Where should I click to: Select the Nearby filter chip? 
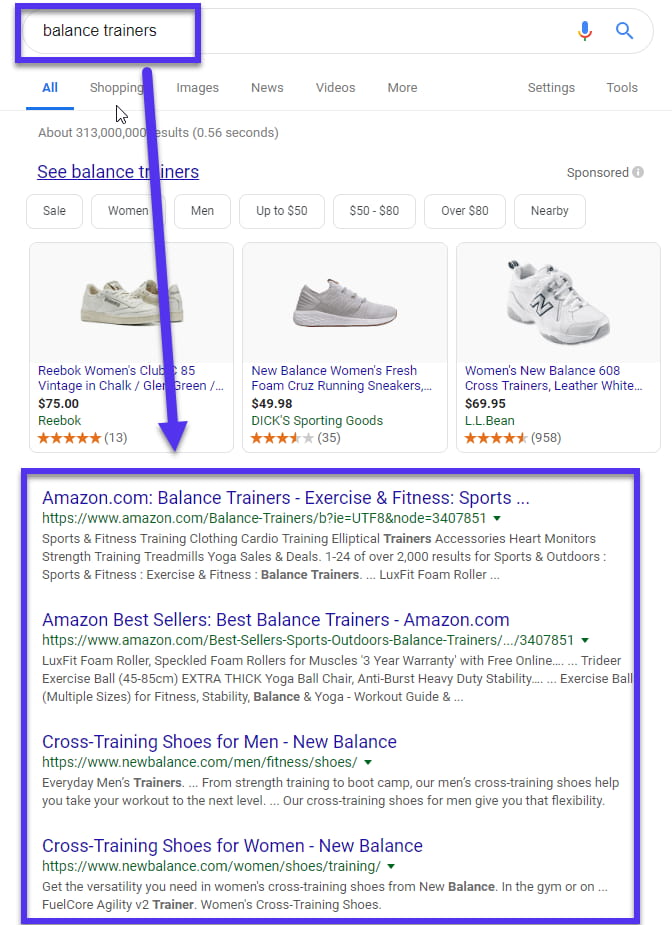tap(549, 211)
